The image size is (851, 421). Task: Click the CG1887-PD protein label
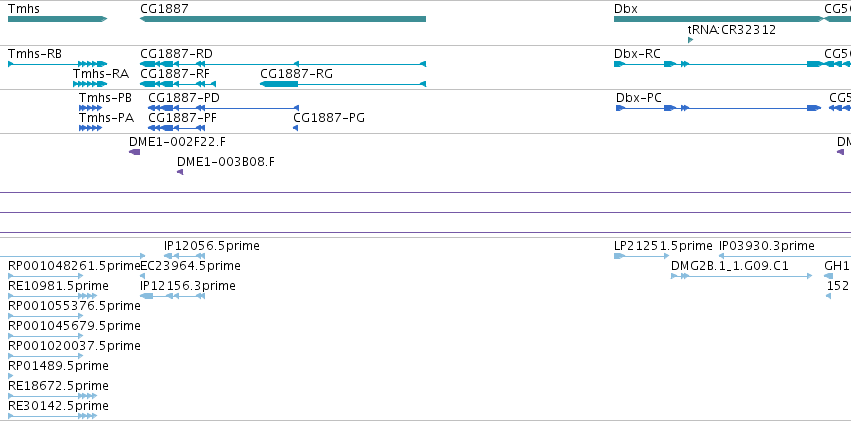pos(184,98)
